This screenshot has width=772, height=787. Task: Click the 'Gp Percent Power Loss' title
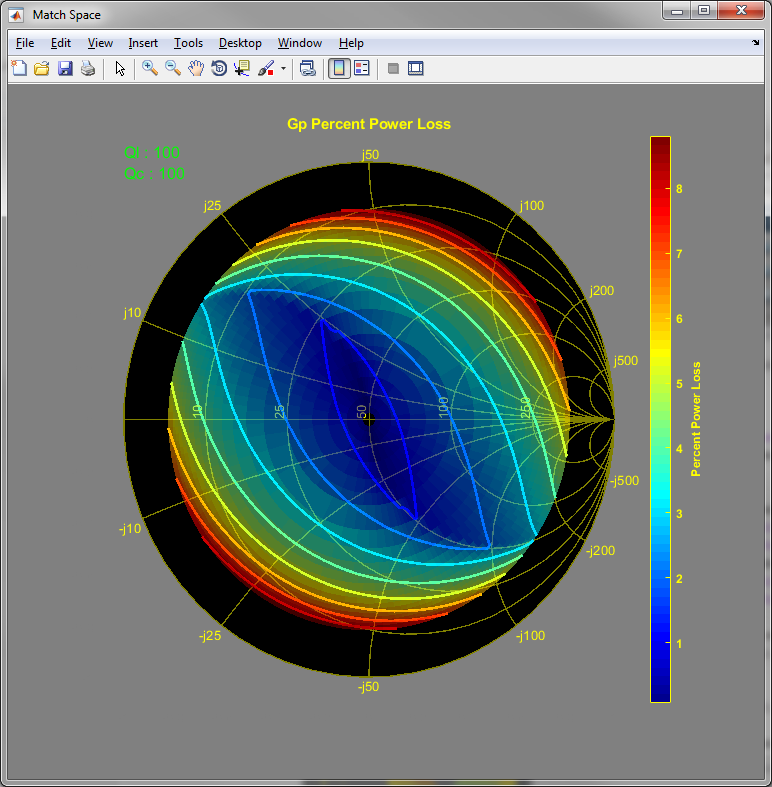point(369,124)
